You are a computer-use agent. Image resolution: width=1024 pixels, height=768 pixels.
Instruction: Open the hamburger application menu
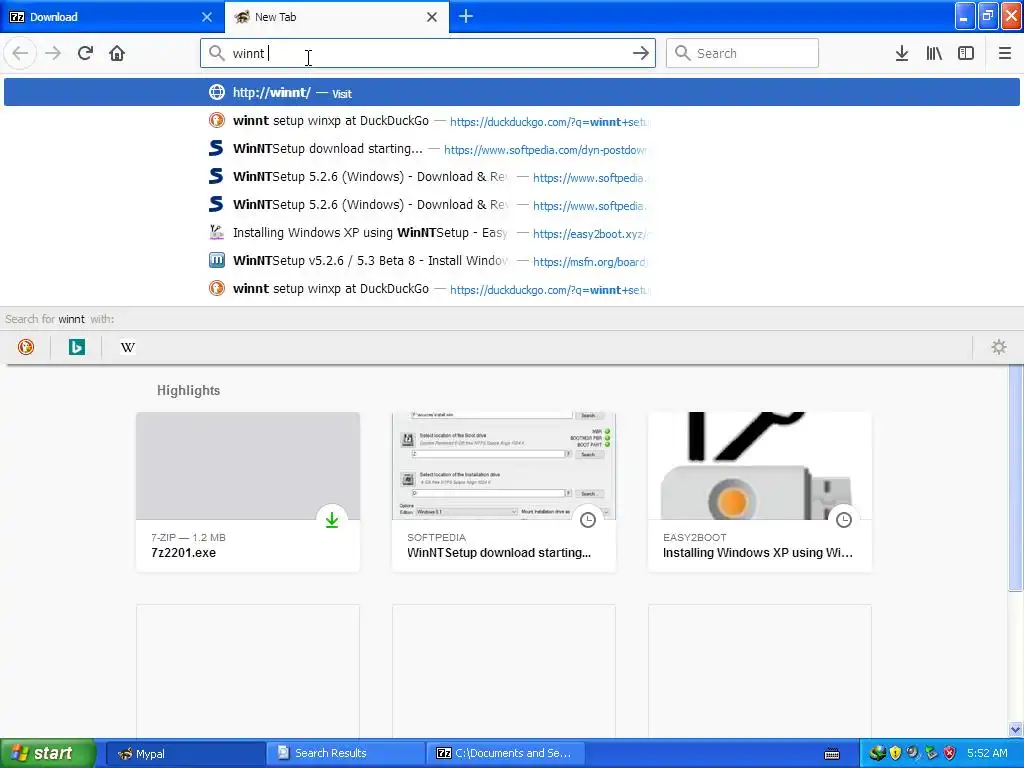1004,53
